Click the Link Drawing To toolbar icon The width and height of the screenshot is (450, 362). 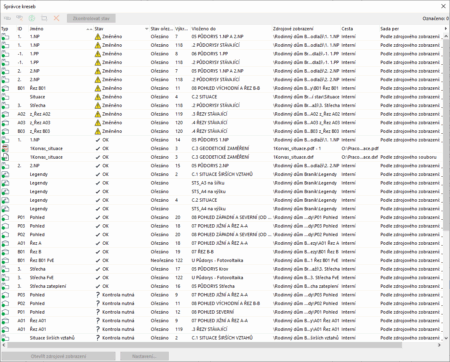[x=7, y=18]
